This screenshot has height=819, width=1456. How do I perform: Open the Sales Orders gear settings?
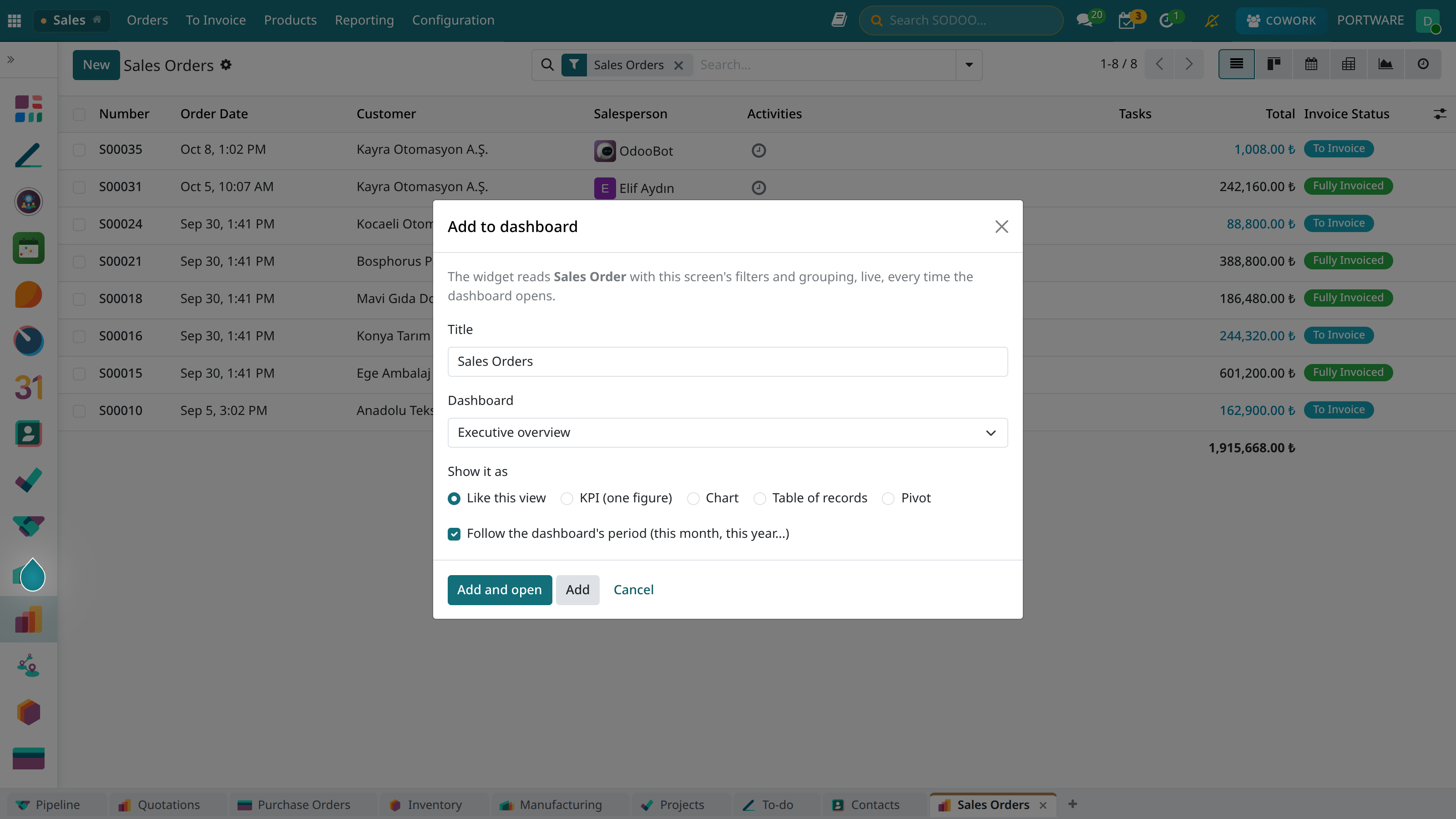tap(226, 65)
